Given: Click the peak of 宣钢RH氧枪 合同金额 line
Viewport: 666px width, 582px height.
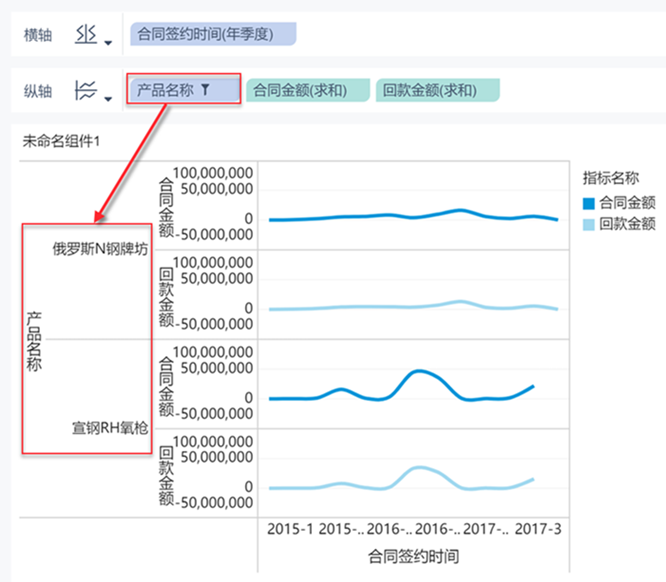Looking at the screenshot, I should click(x=419, y=371).
